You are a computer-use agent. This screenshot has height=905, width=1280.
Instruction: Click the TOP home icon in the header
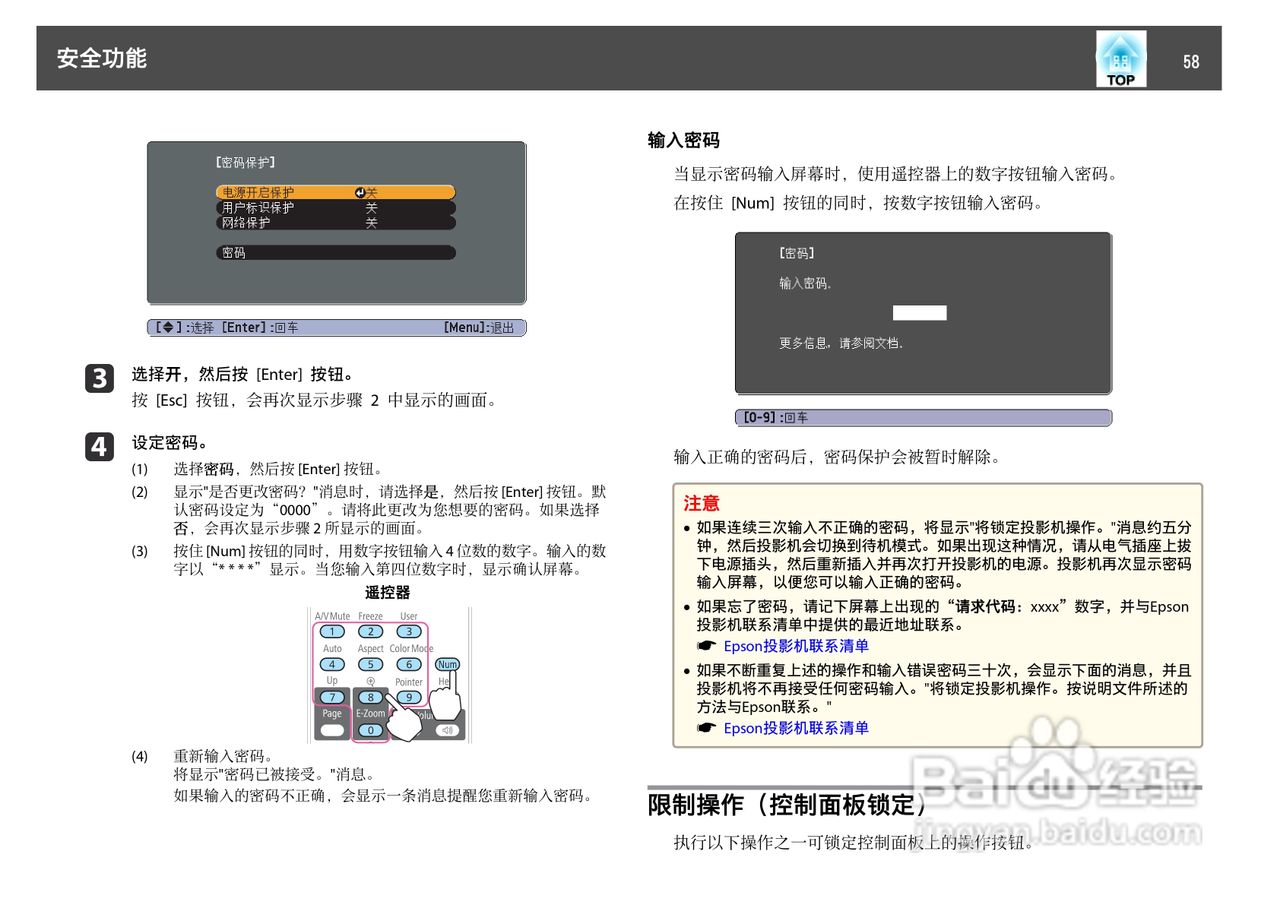(1121, 59)
